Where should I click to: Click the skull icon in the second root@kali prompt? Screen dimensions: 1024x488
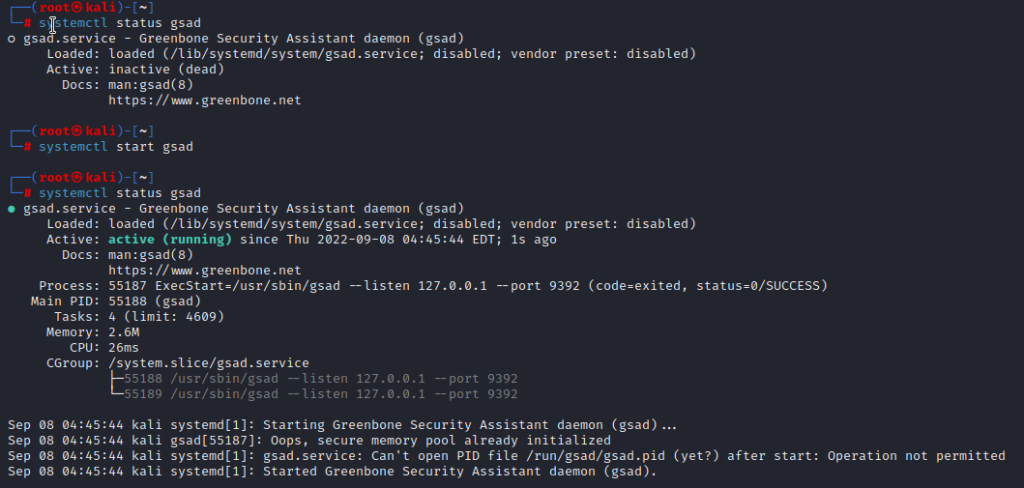[77, 131]
